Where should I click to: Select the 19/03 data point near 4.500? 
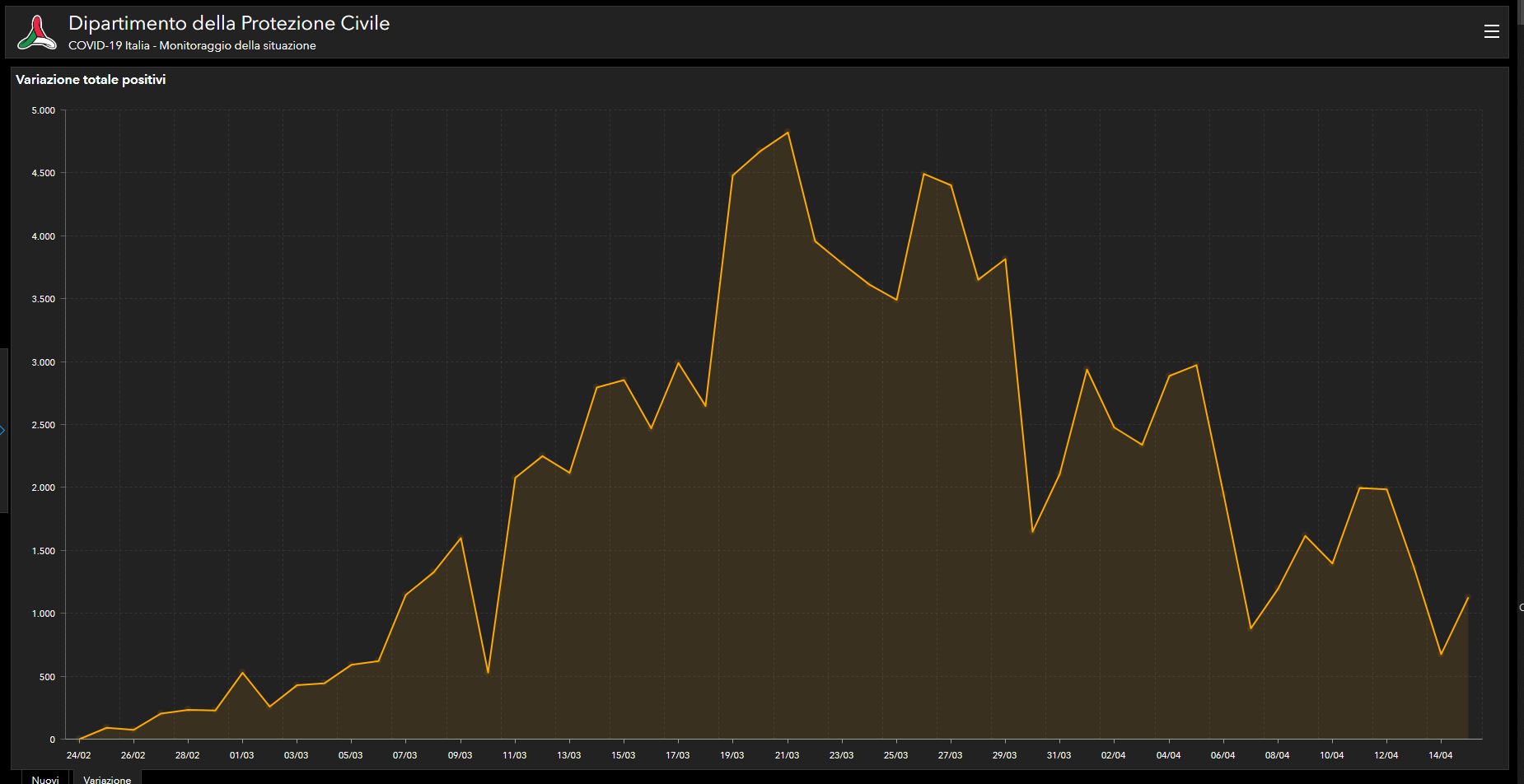point(732,175)
